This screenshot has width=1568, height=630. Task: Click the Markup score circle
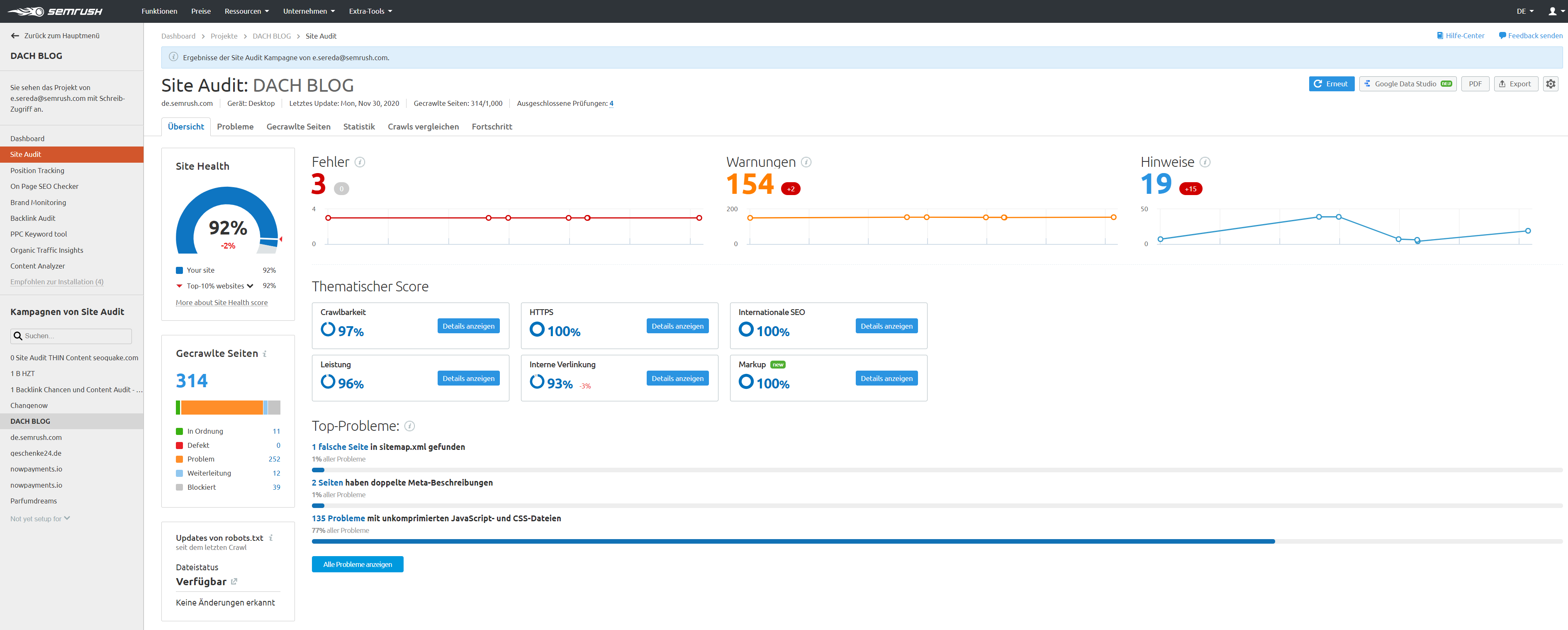(746, 382)
